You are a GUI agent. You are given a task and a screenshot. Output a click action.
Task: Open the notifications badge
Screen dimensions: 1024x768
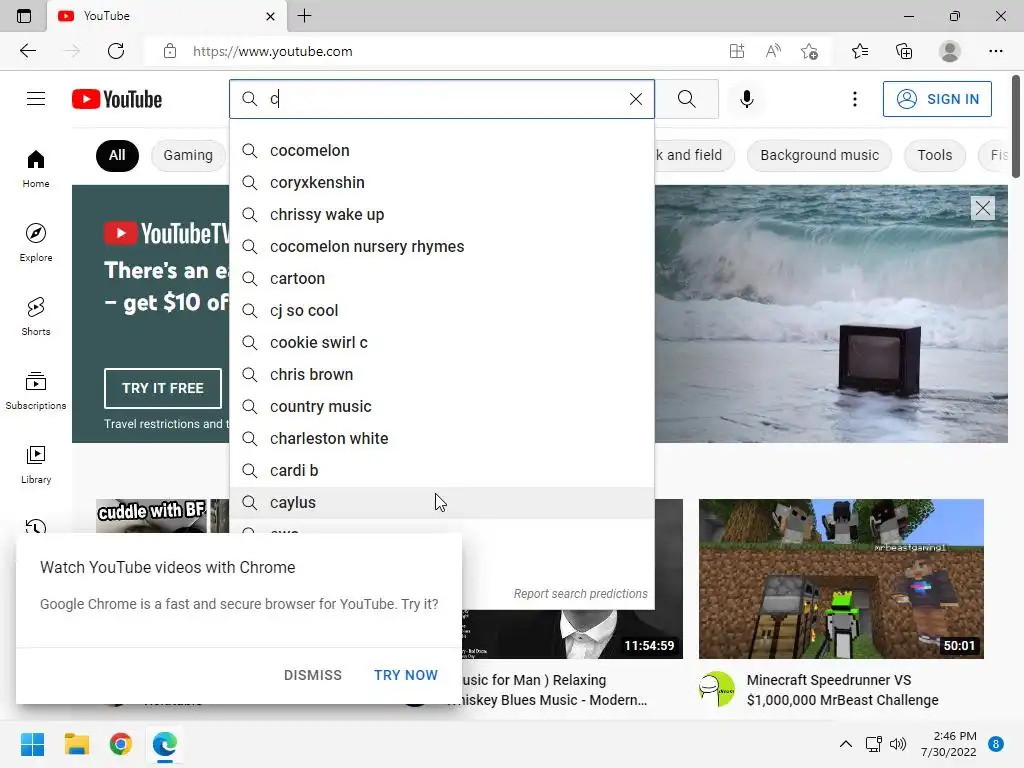pos(995,744)
